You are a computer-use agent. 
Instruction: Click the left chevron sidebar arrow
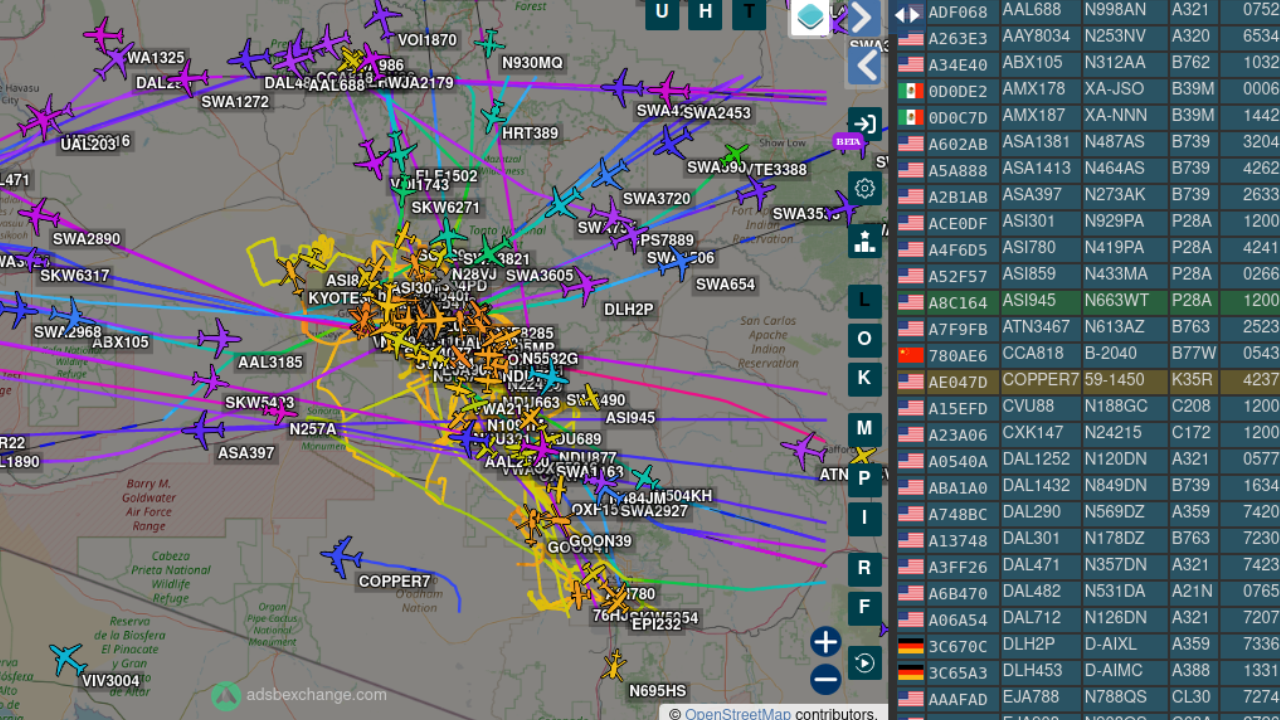[865, 66]
